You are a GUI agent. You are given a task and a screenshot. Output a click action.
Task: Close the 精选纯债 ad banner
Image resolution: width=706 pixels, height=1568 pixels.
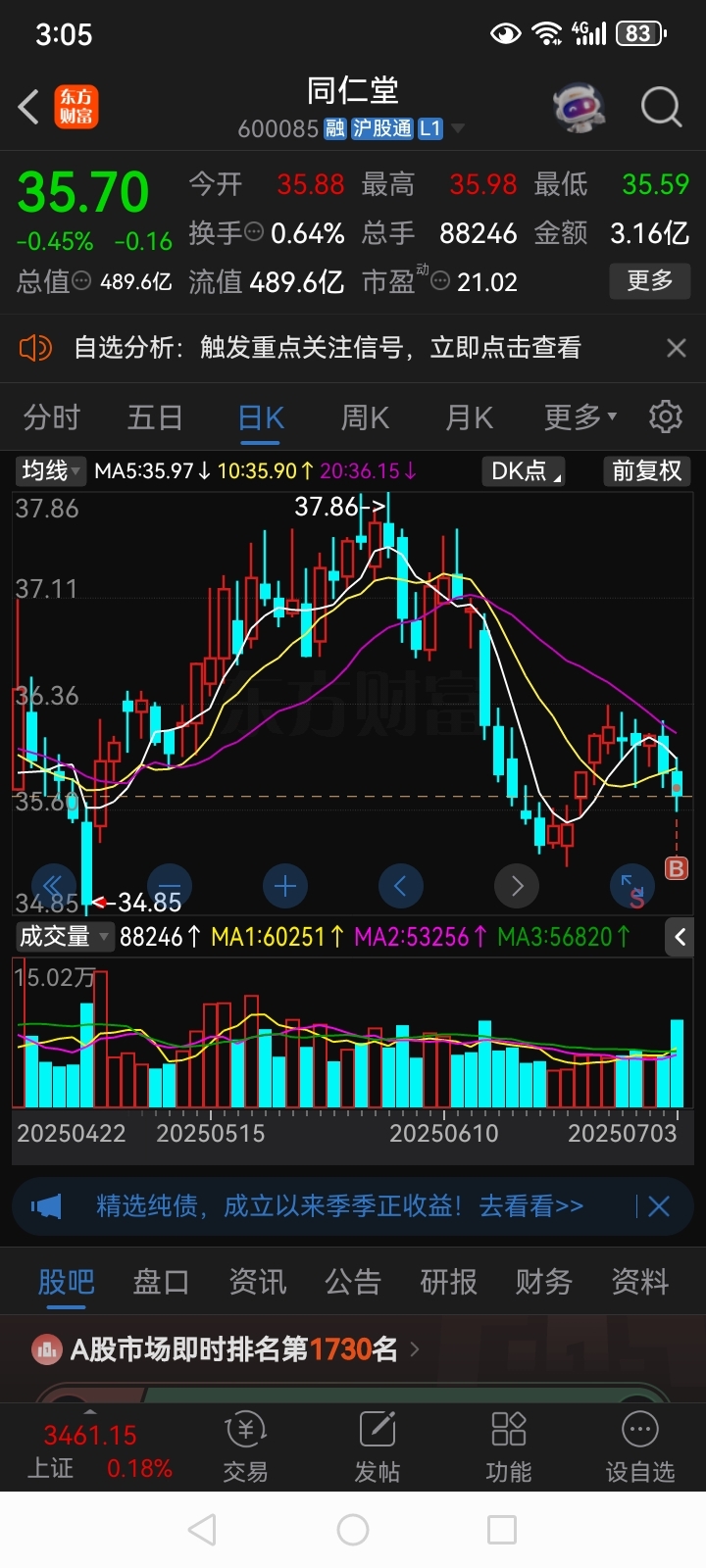pyautogui.click(x=658, y=1206)
